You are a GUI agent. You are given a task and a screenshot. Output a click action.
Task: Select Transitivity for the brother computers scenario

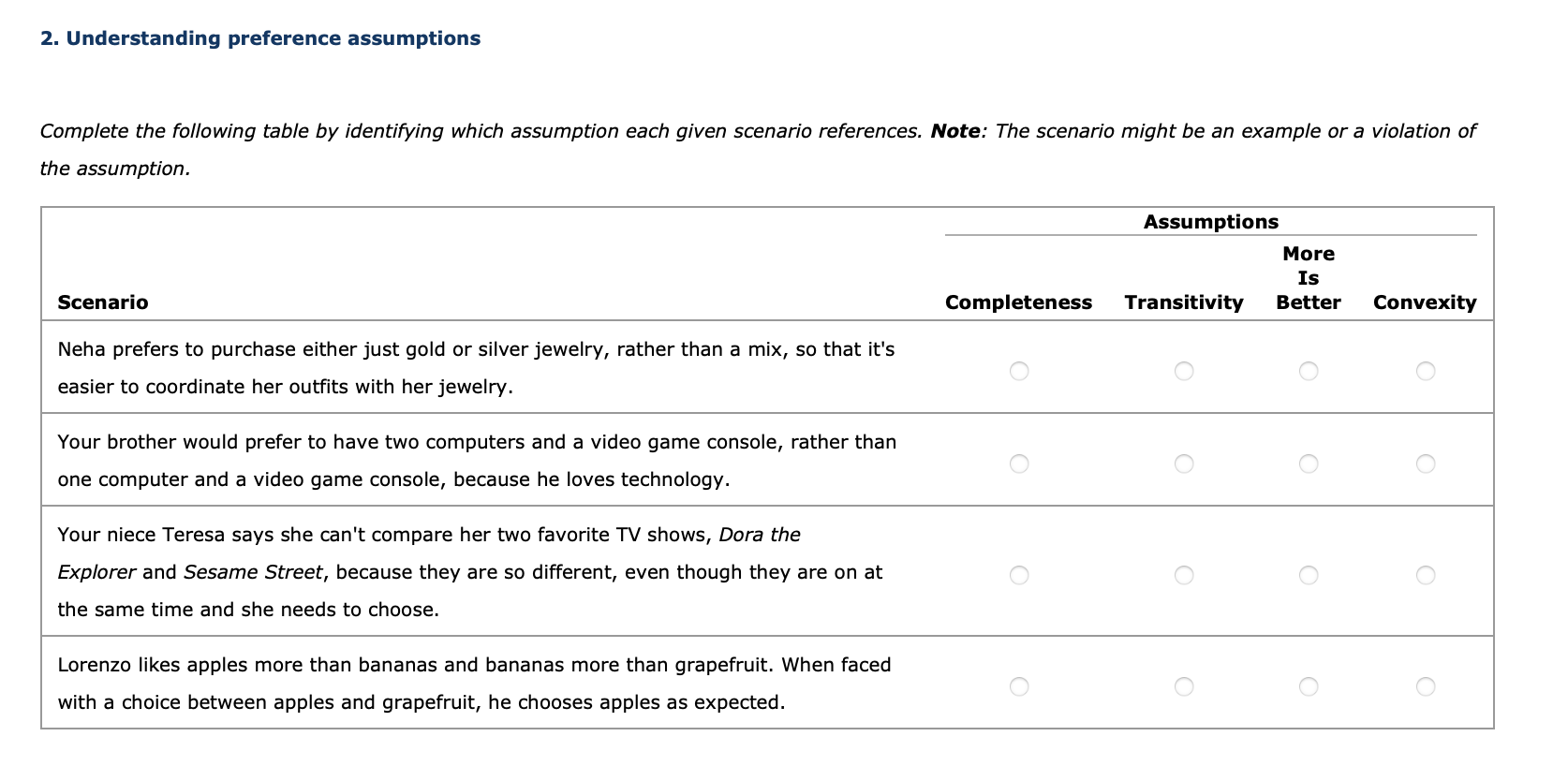click(1184, 463)
